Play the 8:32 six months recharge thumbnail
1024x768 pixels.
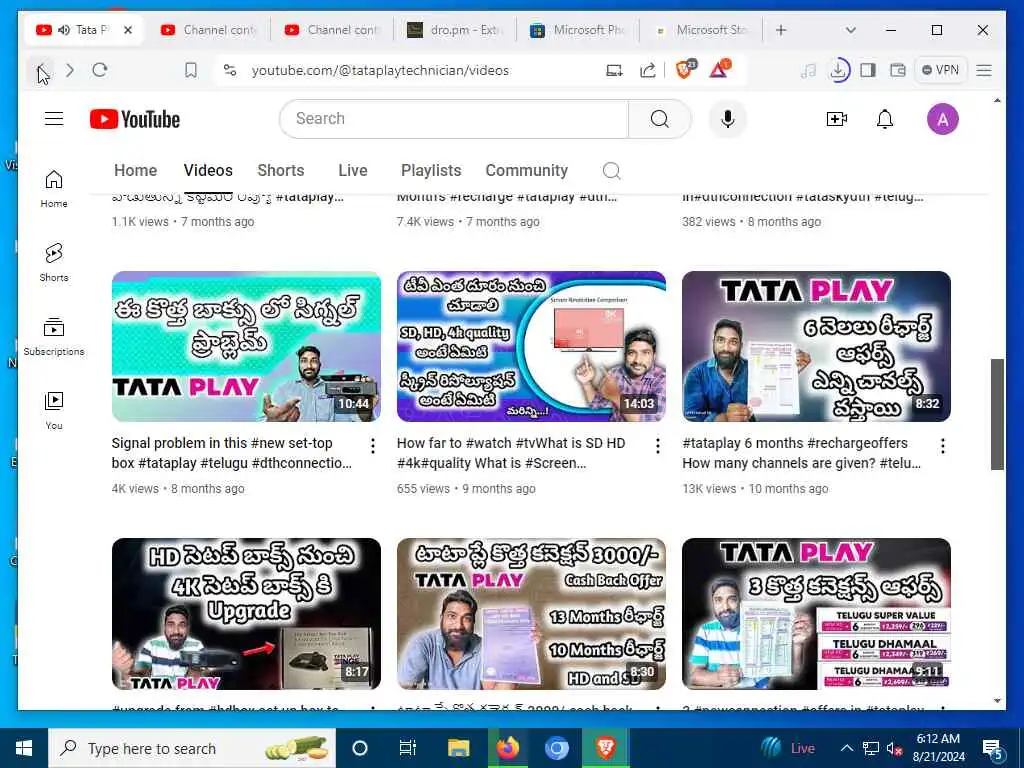[x=816, y=346]
